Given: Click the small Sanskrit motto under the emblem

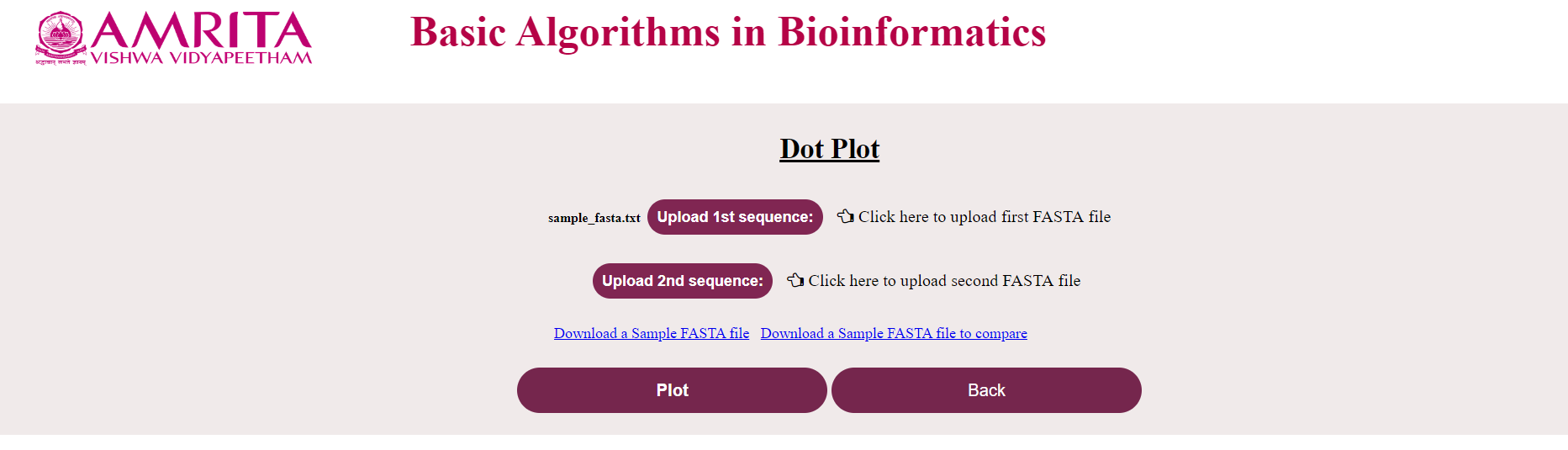Looking at the screenshot, I should [x=61, y=62].
